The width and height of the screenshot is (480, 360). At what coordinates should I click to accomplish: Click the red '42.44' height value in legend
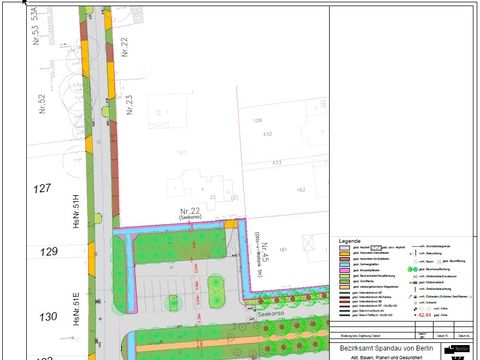coord(424,315)
